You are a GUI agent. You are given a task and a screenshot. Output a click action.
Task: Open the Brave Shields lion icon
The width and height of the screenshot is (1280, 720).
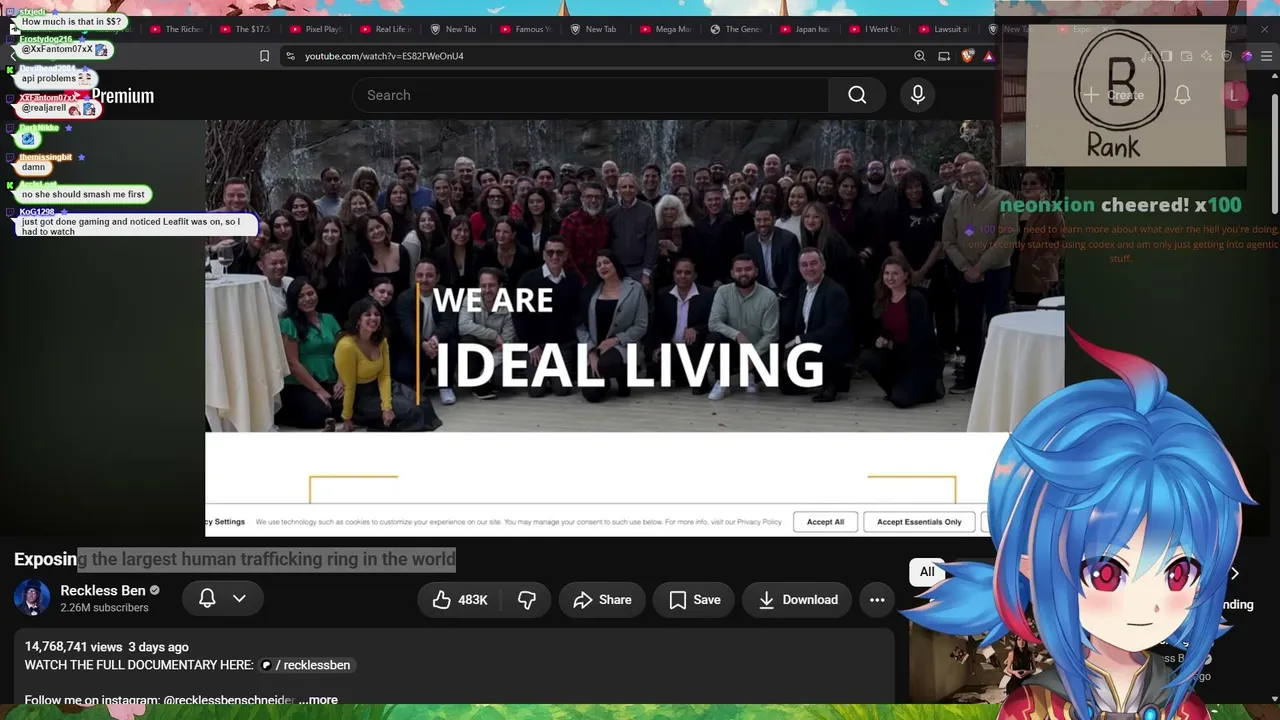pos(967,56)
